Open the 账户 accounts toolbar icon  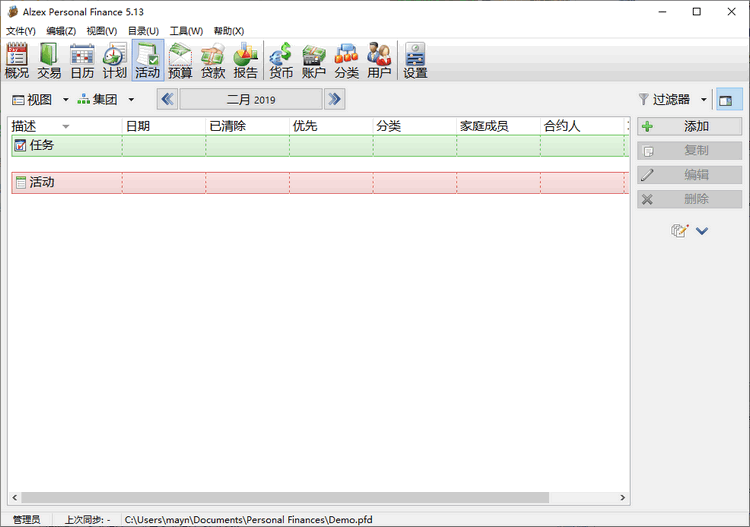point(314,60)
